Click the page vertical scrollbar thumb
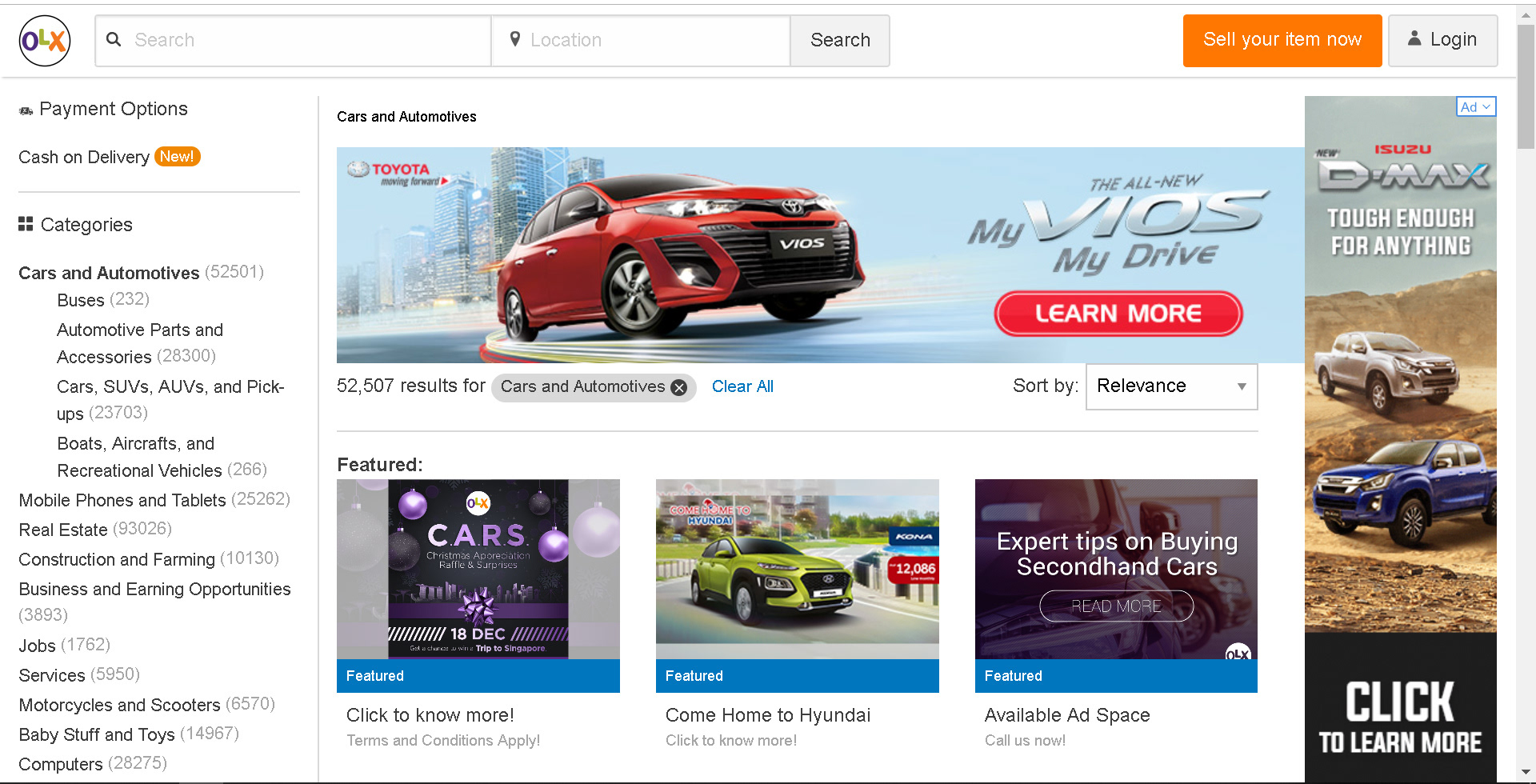The width and height of the screenshot is (1536, 784). click(x=1526, y=86)
